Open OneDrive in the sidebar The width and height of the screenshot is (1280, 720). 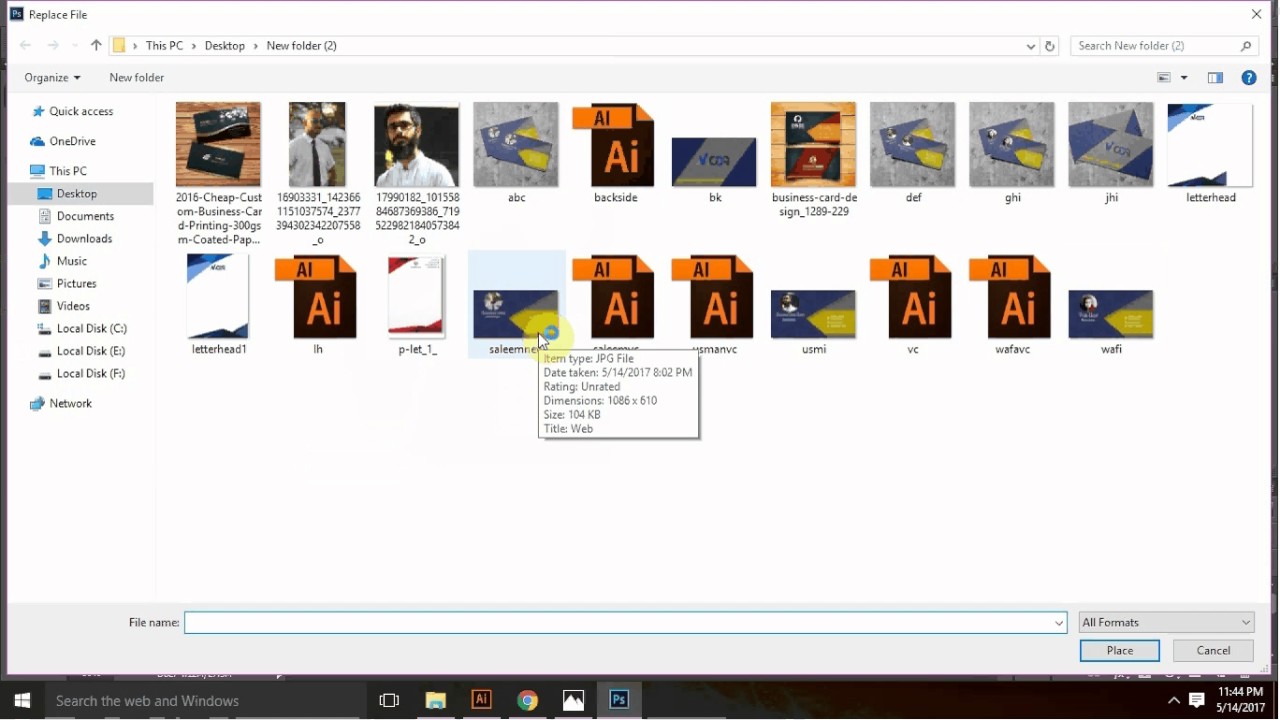click(x=63, y=142)
